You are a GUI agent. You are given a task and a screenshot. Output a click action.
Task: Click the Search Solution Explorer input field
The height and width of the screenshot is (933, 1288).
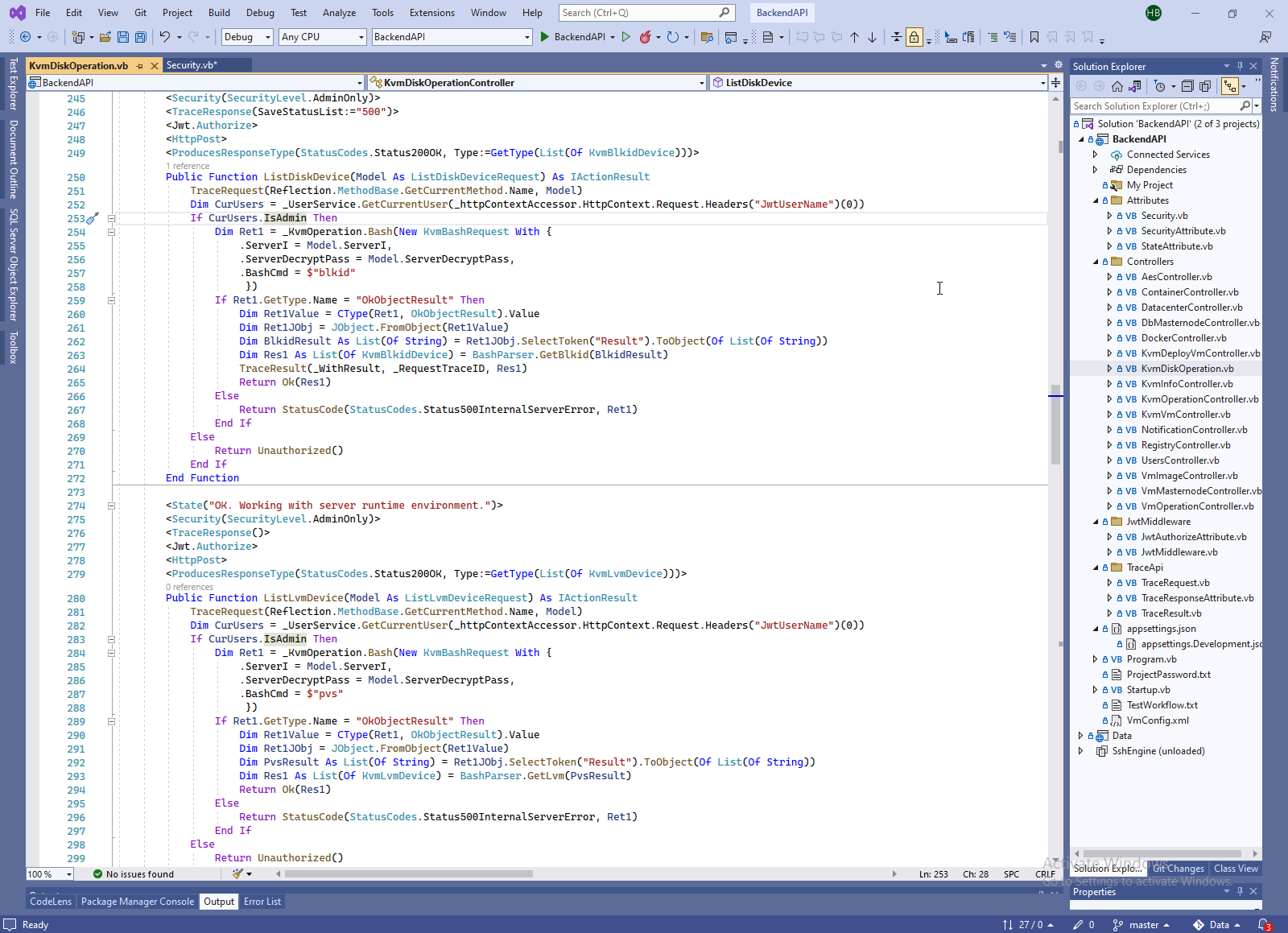coord(1153,106)
